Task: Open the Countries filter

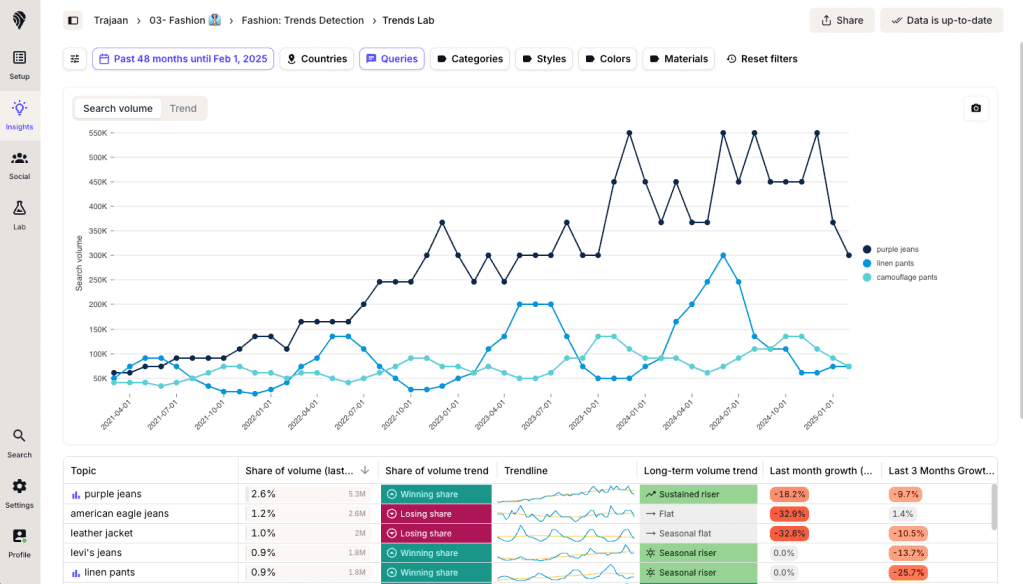Action: point(317,59)
